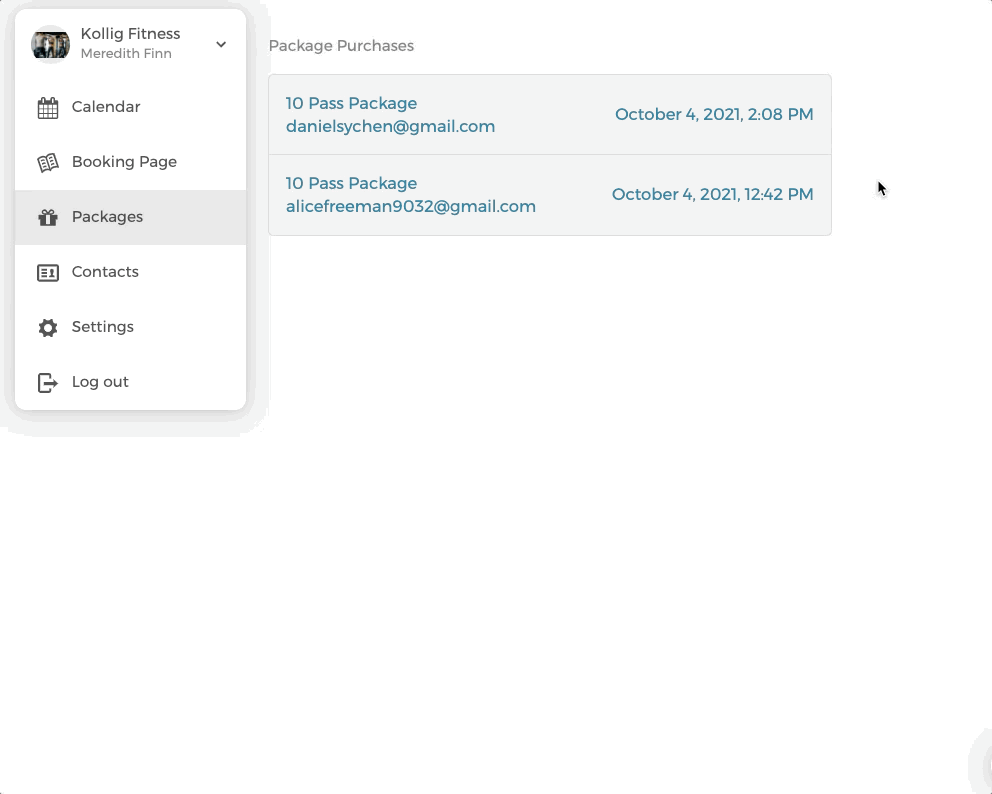
Task: Open the Calendar menu item
Action: 130,107
